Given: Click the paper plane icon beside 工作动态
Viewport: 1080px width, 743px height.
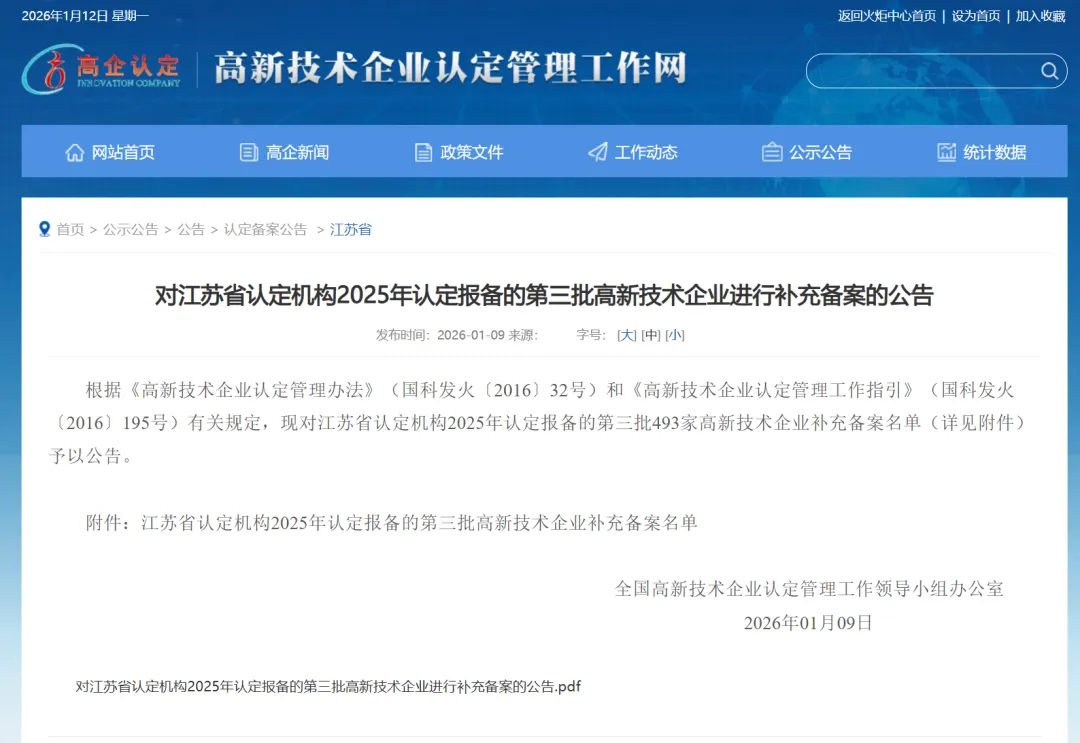Looking at the screenshot, I should pos(598,152).
